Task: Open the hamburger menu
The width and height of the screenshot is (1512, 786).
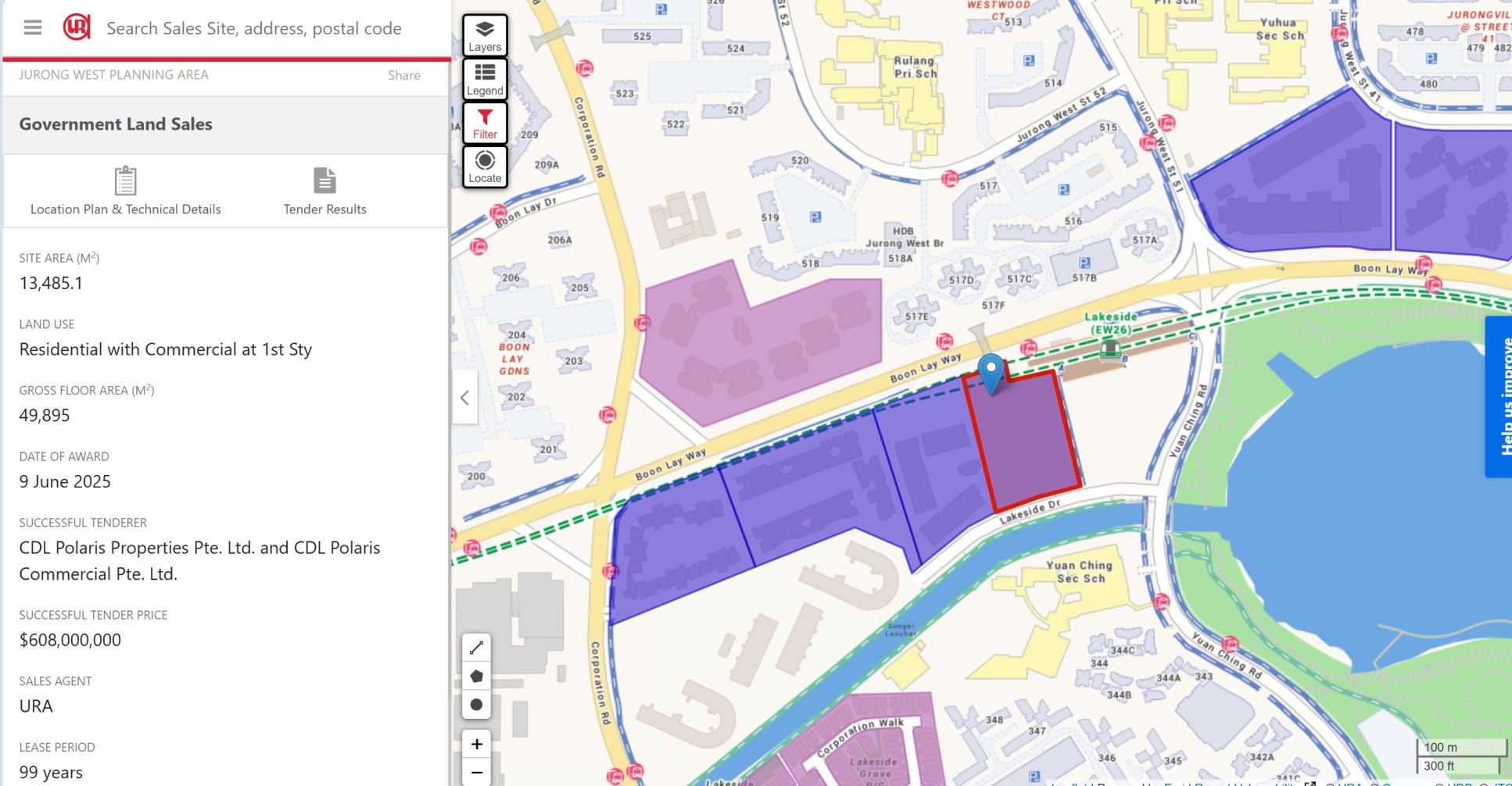Action: point(33,28)
